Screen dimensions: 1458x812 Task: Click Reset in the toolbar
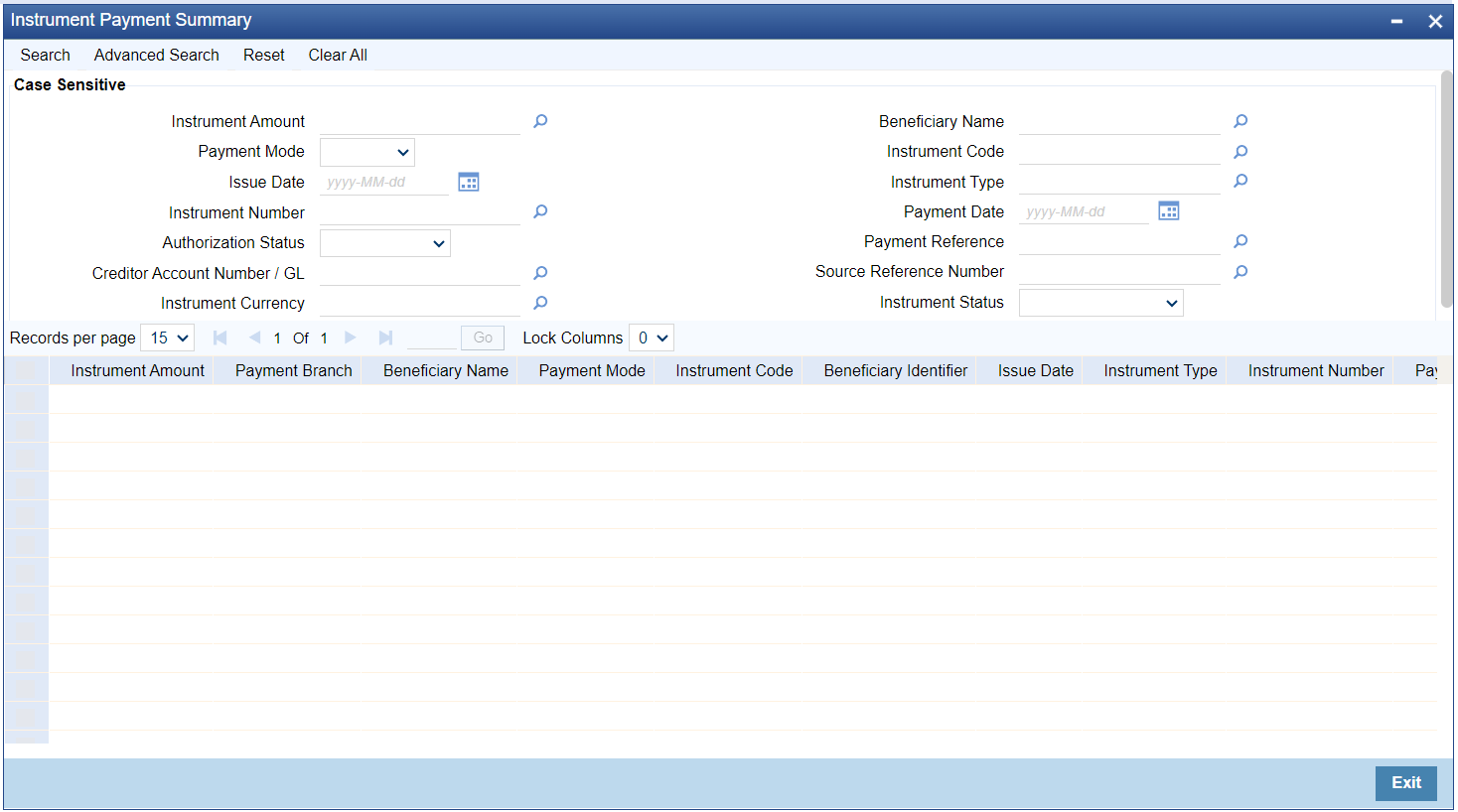coord(264,55)
